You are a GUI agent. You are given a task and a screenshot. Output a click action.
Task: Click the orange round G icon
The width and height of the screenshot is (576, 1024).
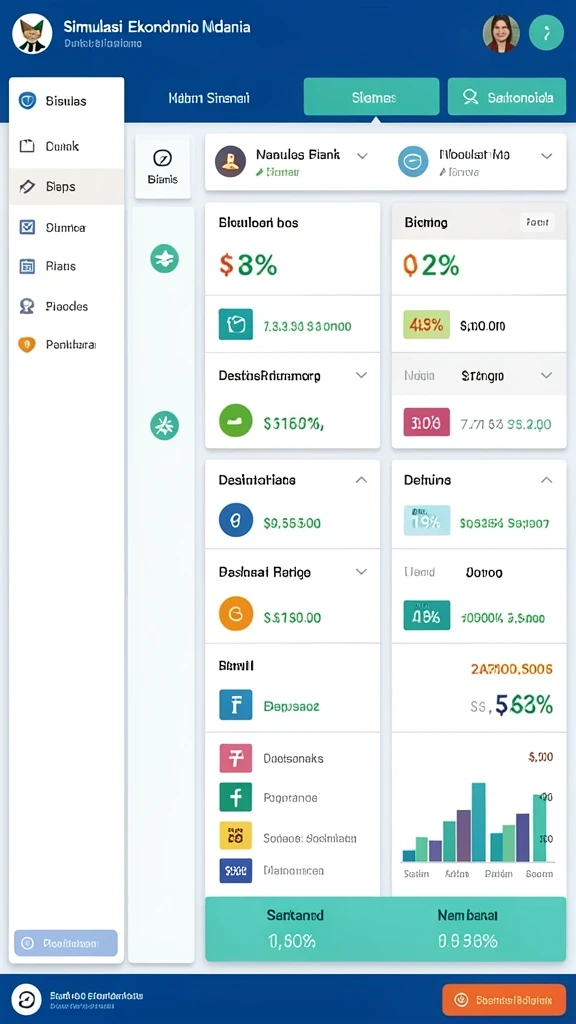pyautogui.click(x=236, y=615)
